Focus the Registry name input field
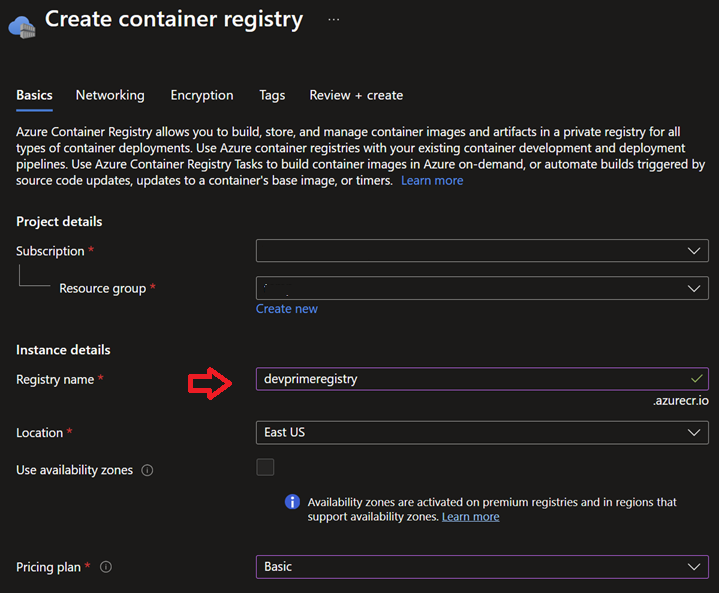The width and height of the screenshot is (719, 593). 482,379
